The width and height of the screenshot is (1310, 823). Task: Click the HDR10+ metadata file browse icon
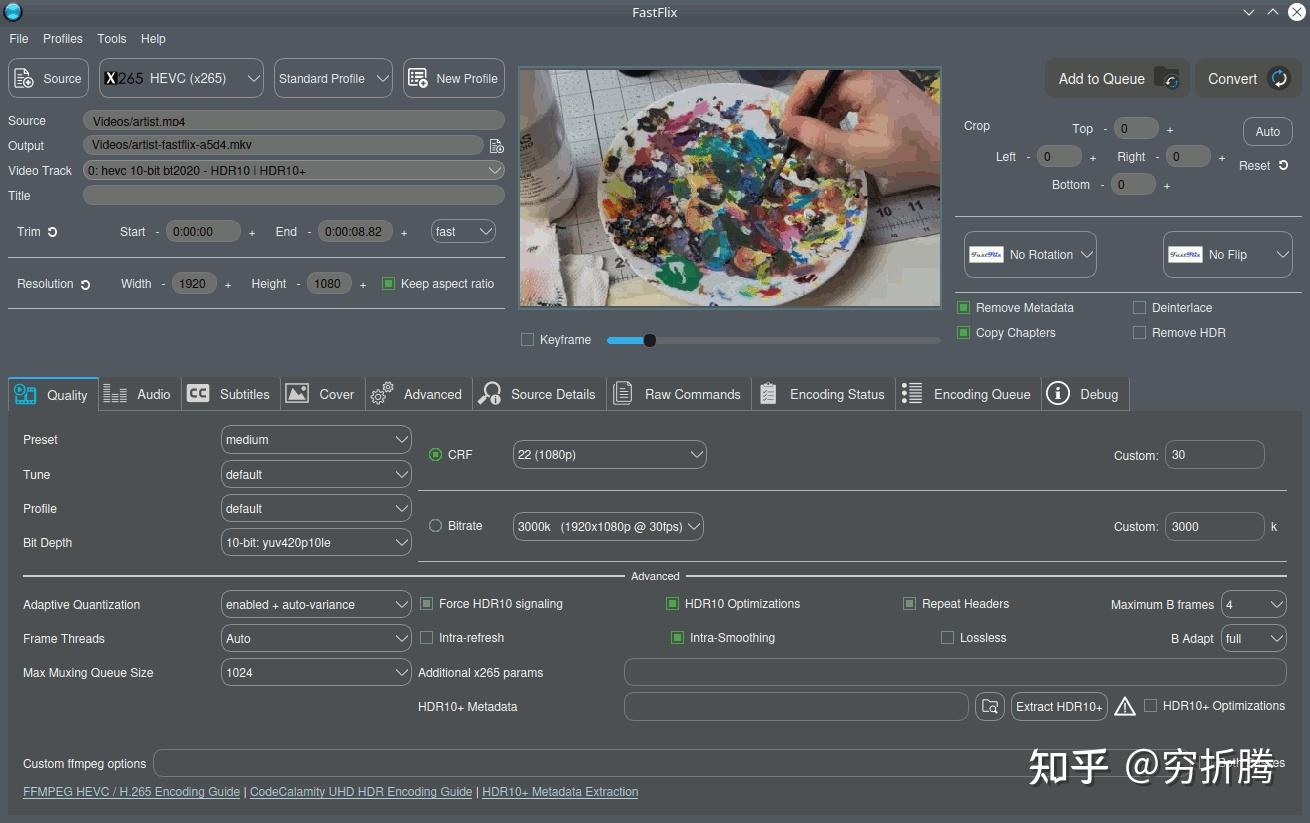click(x=990, y=707)
